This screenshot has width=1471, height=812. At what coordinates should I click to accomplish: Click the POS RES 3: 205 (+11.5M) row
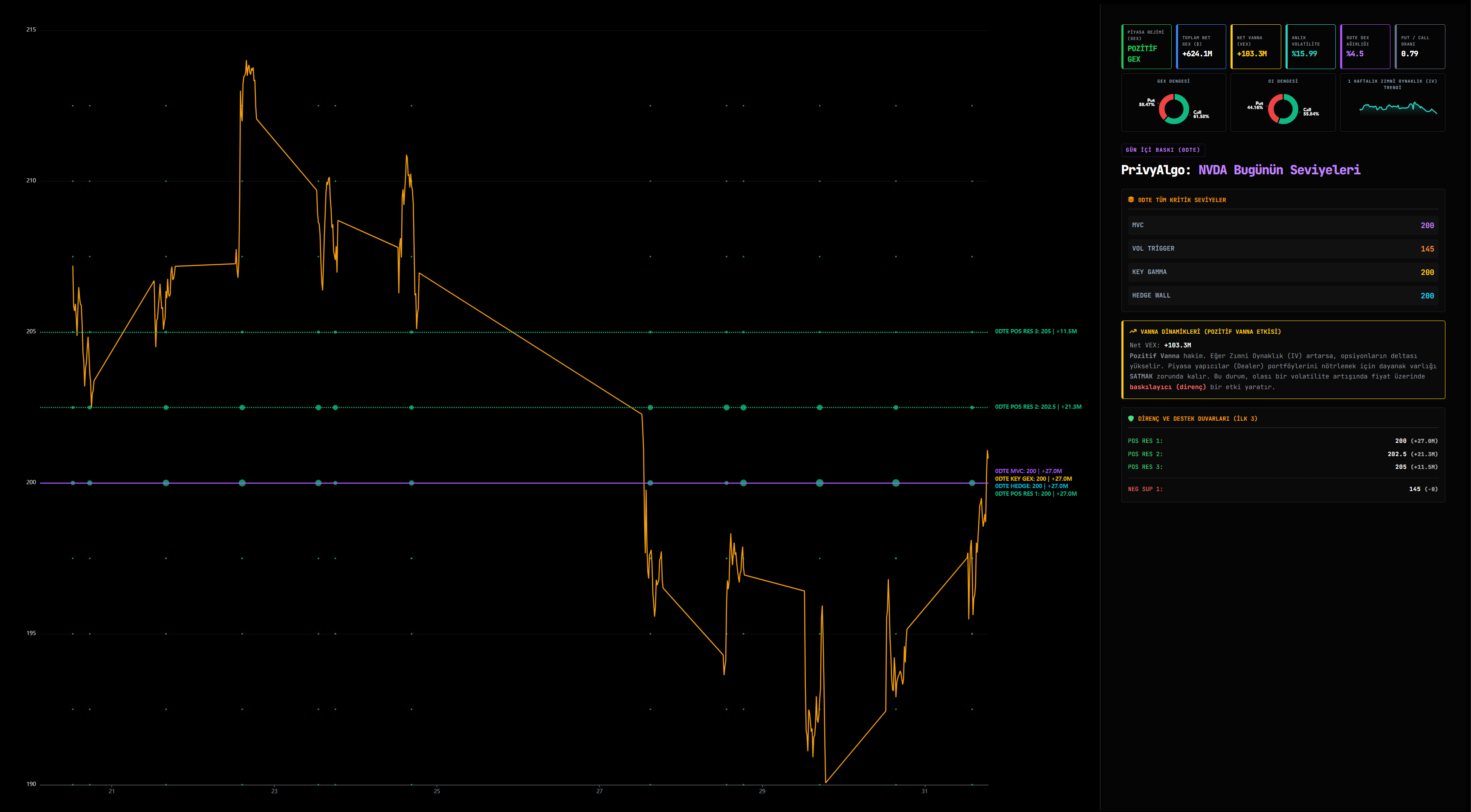point(1283,467)
